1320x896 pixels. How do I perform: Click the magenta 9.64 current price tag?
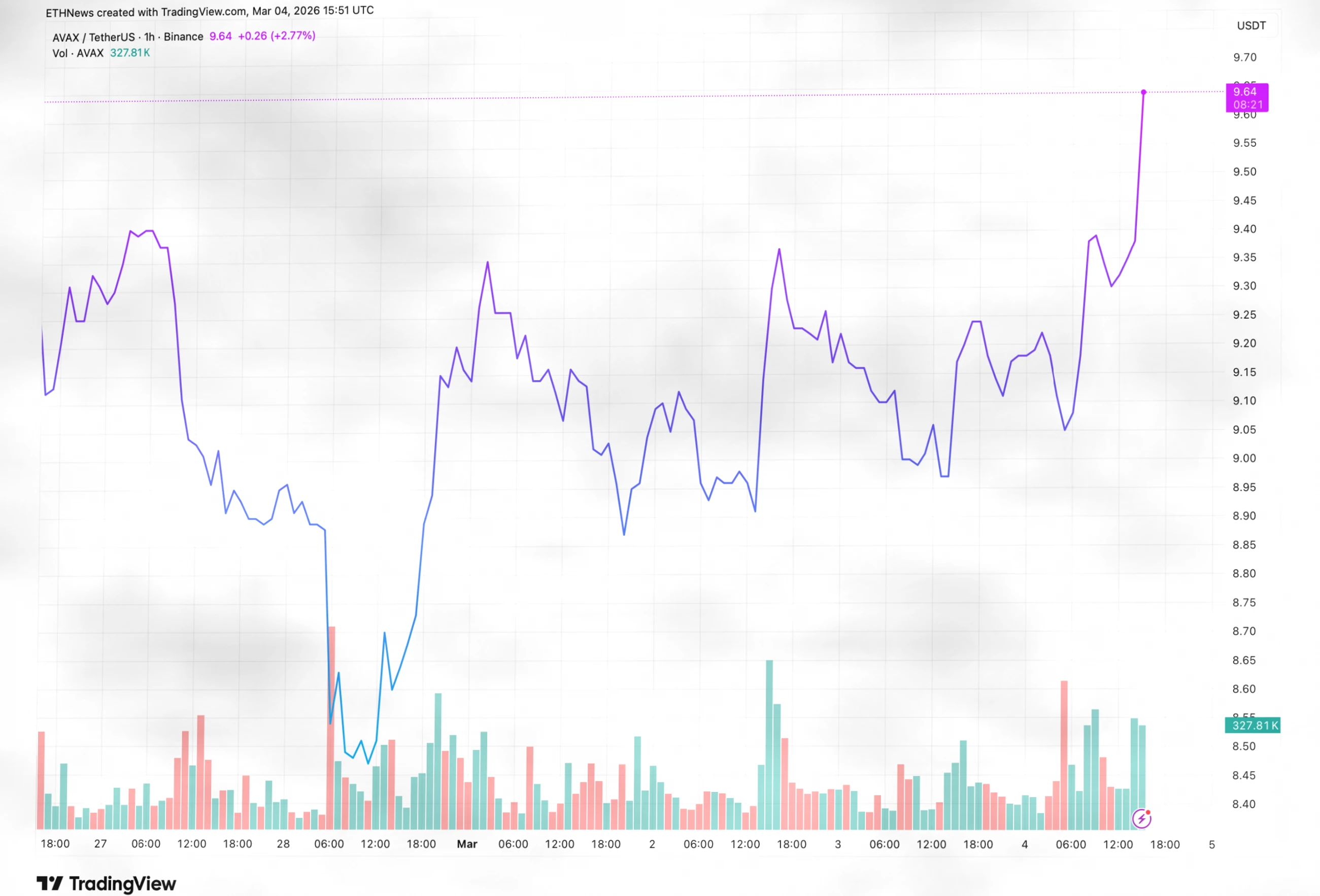click(1247, 97)
